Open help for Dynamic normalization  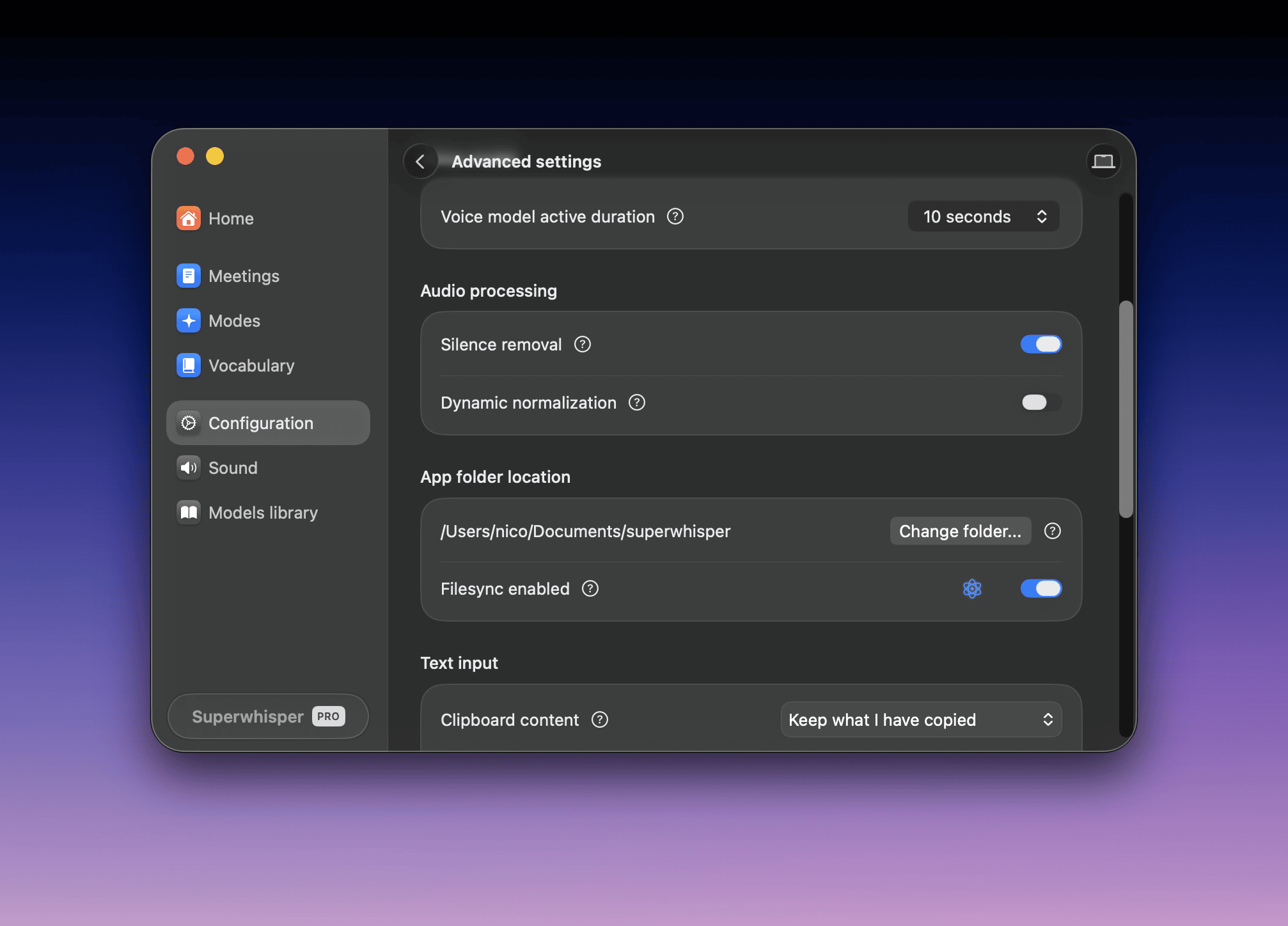click(637, 402)
